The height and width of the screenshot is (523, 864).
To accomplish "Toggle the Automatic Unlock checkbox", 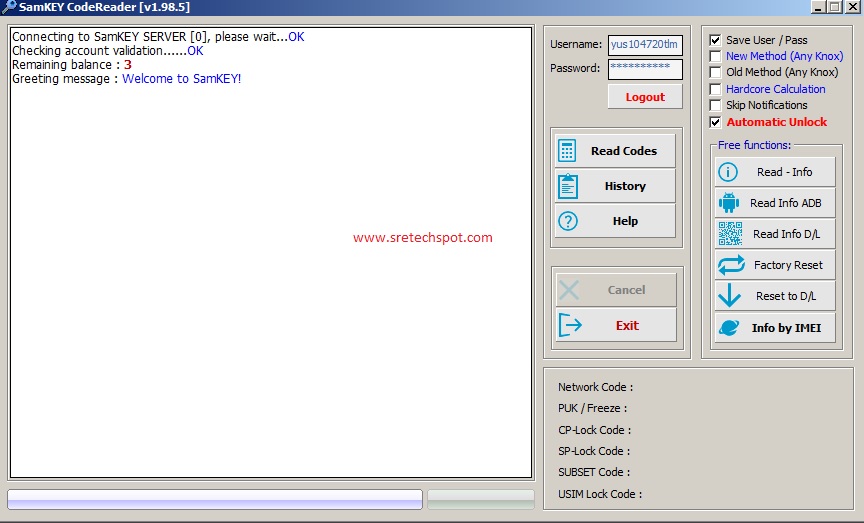I will point(715,122).
